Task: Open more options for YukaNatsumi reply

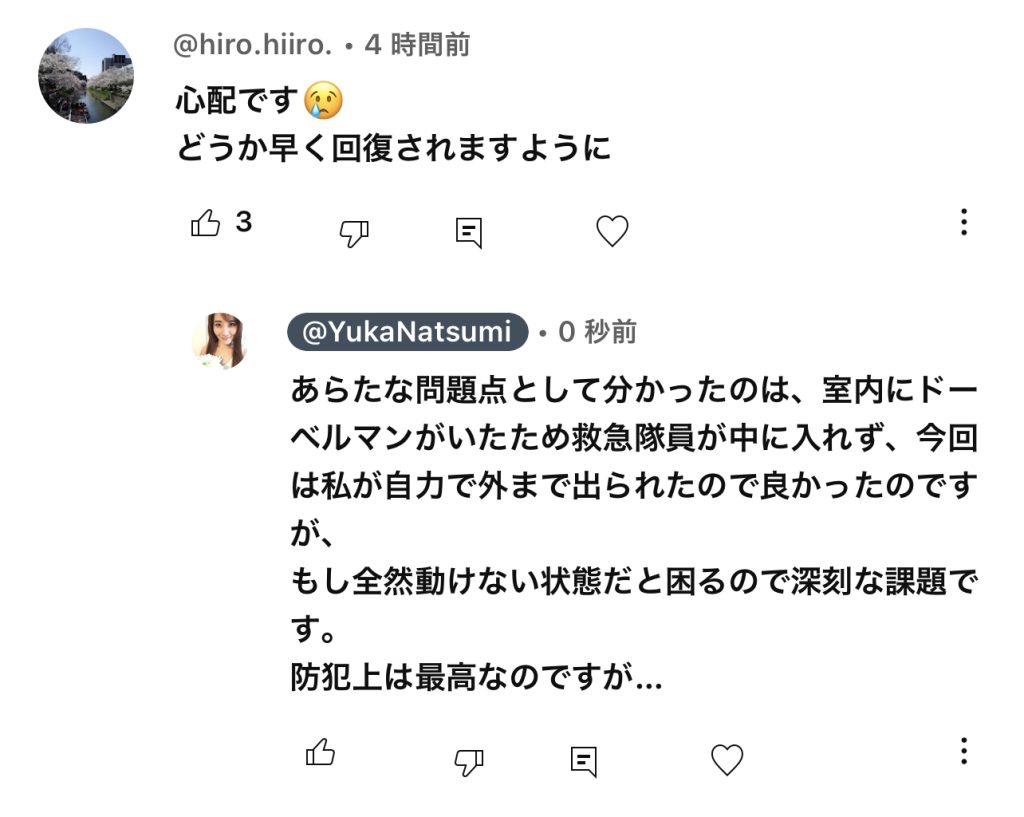Action: pyautogui.click(x=964, y=751)
